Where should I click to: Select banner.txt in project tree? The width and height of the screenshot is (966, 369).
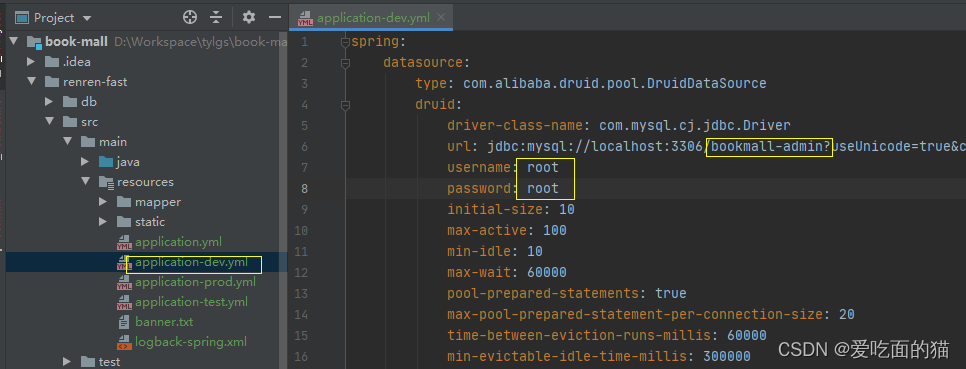tap(164, 322)
